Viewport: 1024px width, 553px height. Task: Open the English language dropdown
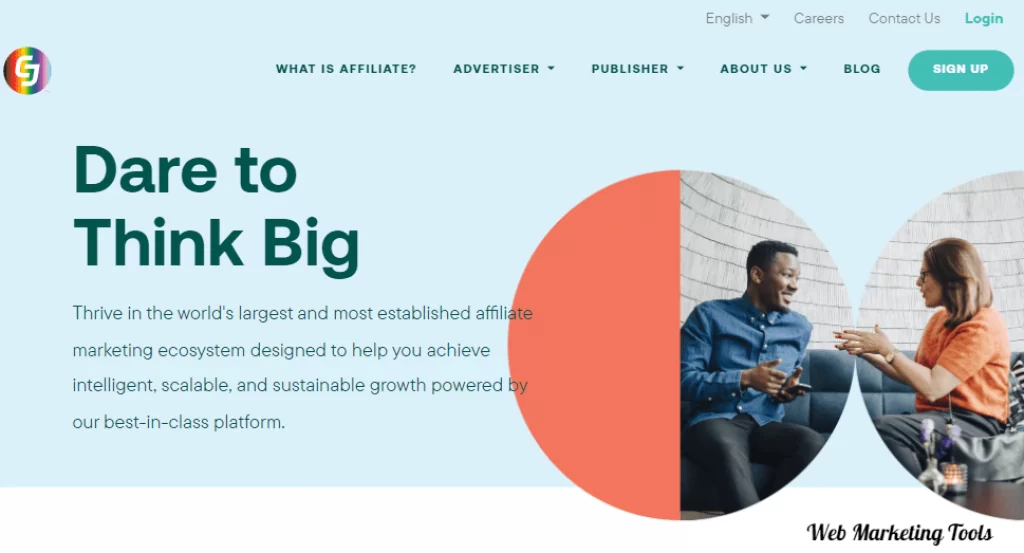click(x=737, y=18)
